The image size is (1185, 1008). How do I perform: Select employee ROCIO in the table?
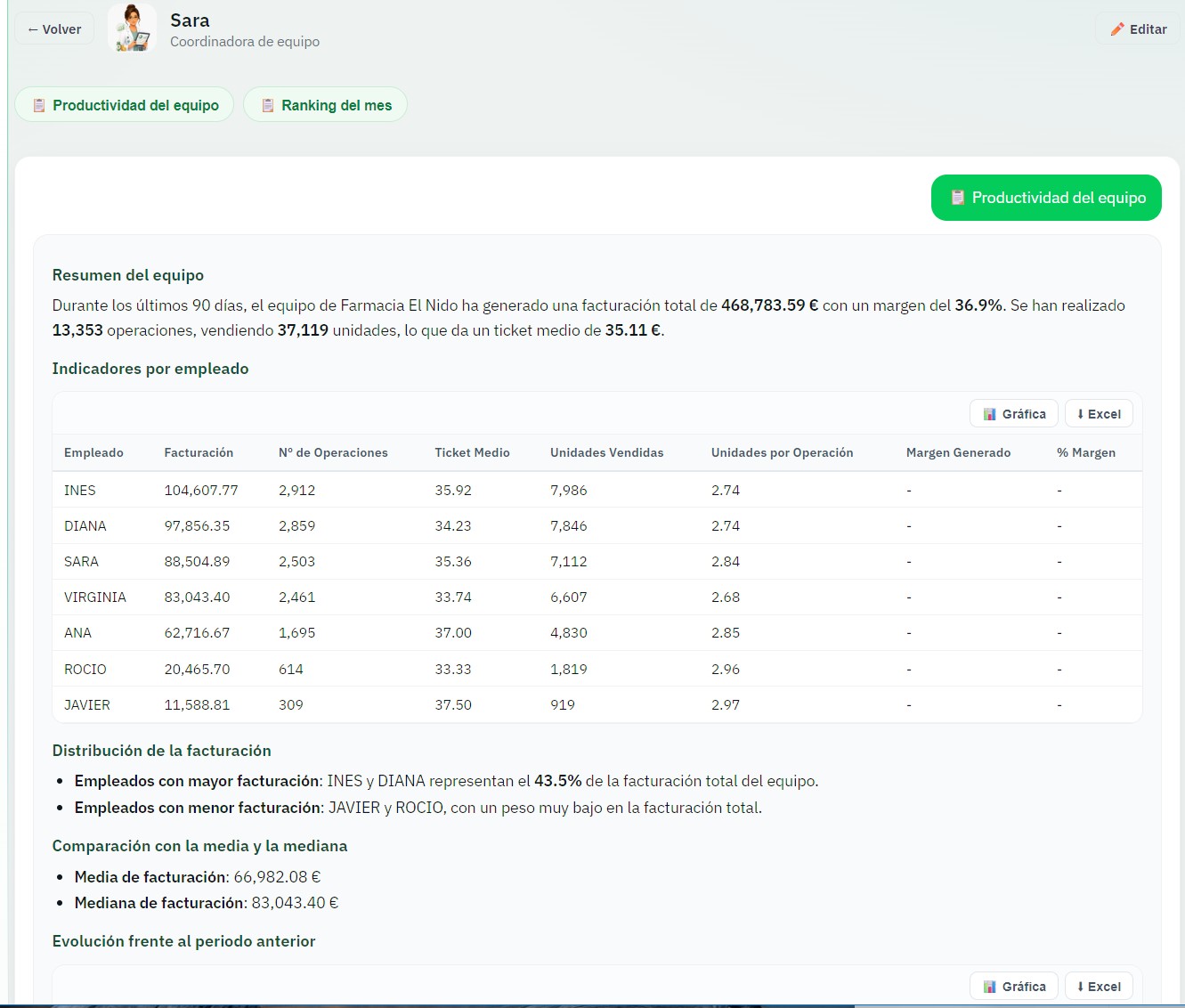tap(85, 670)
